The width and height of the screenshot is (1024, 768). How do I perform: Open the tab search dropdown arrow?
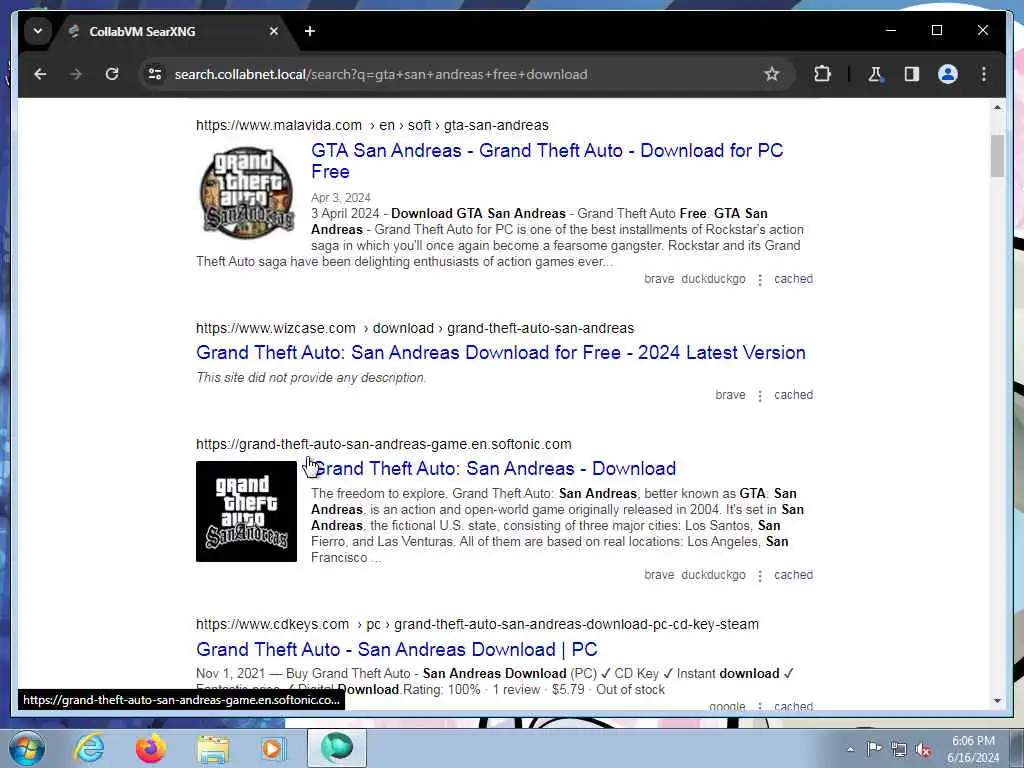tap(38, 31)
